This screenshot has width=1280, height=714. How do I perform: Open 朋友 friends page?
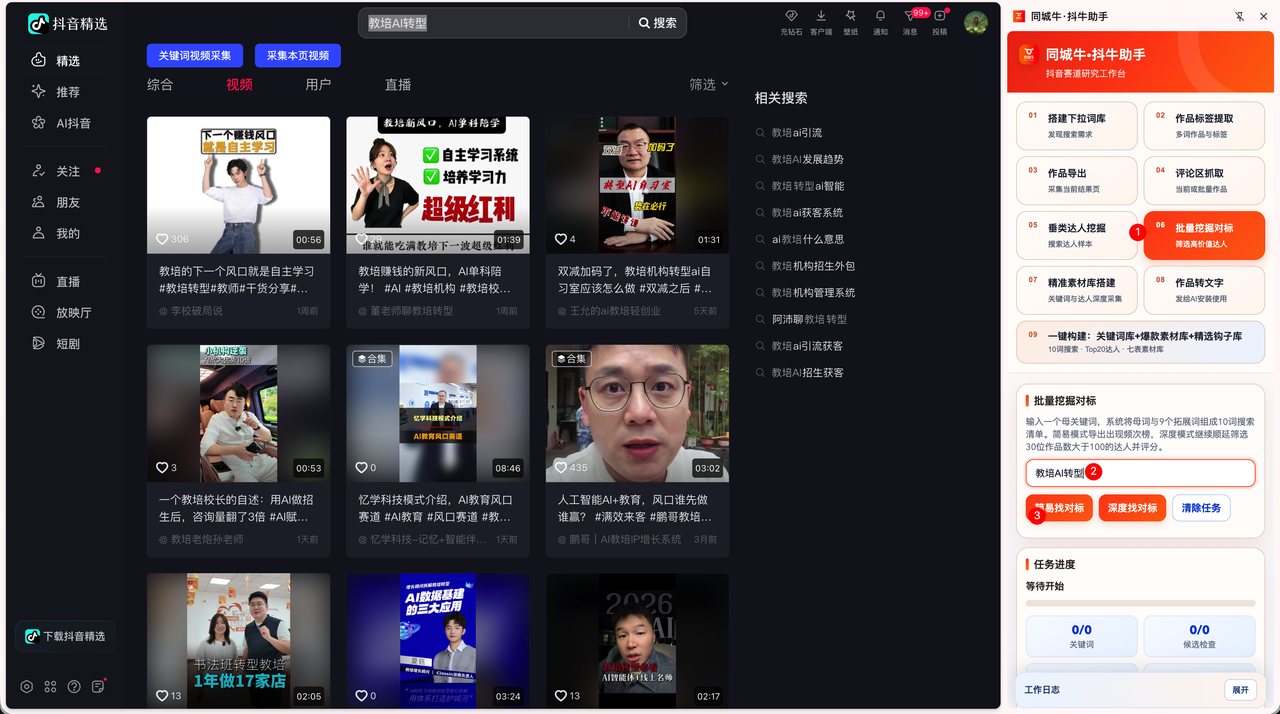tap(68, 202)
